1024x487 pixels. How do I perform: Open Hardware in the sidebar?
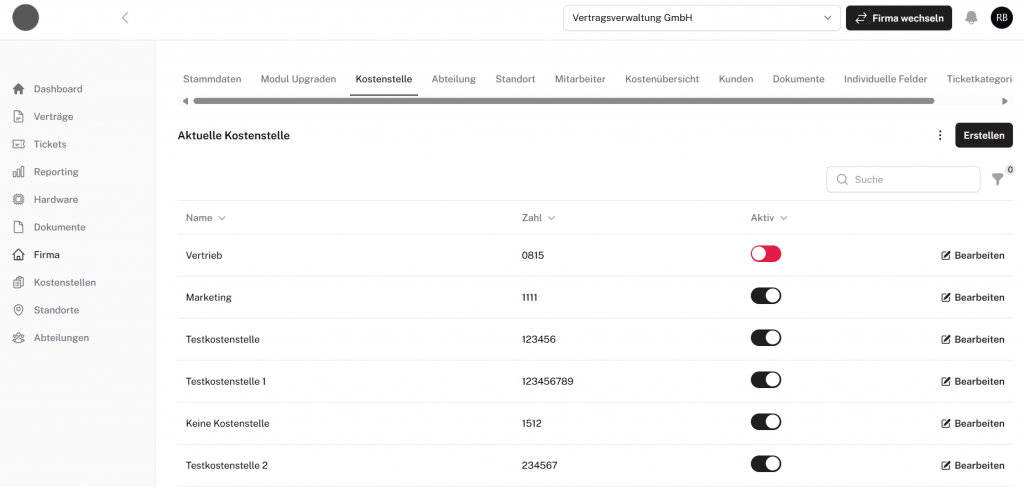[x=55, y=199]
